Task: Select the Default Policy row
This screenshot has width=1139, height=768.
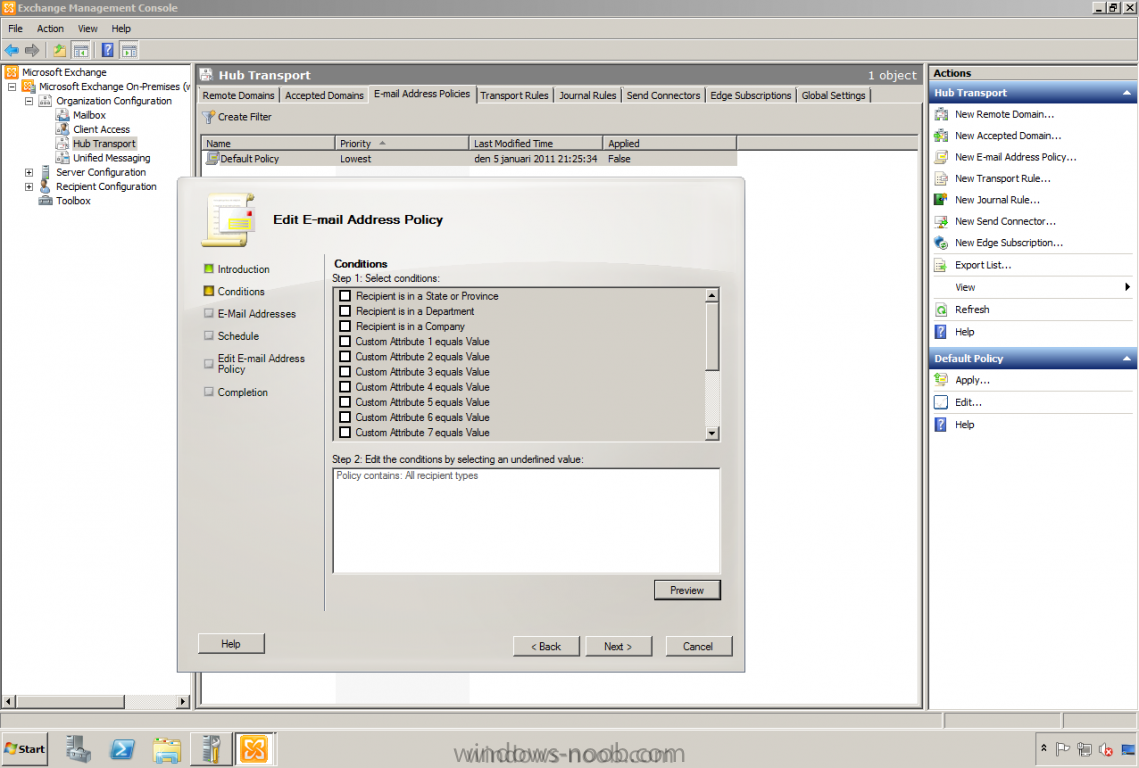Action: 469,159
